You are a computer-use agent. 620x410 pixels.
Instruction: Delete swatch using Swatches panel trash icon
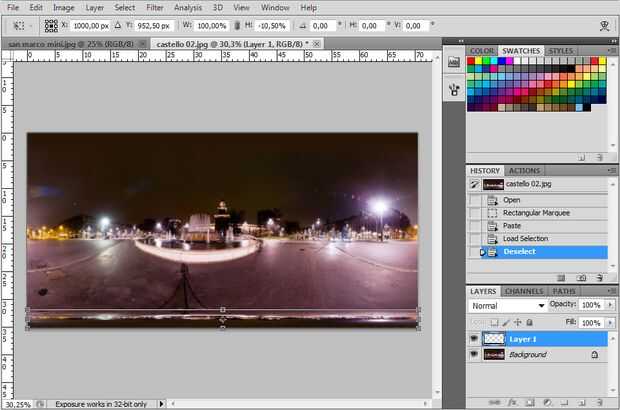[599, 157]
